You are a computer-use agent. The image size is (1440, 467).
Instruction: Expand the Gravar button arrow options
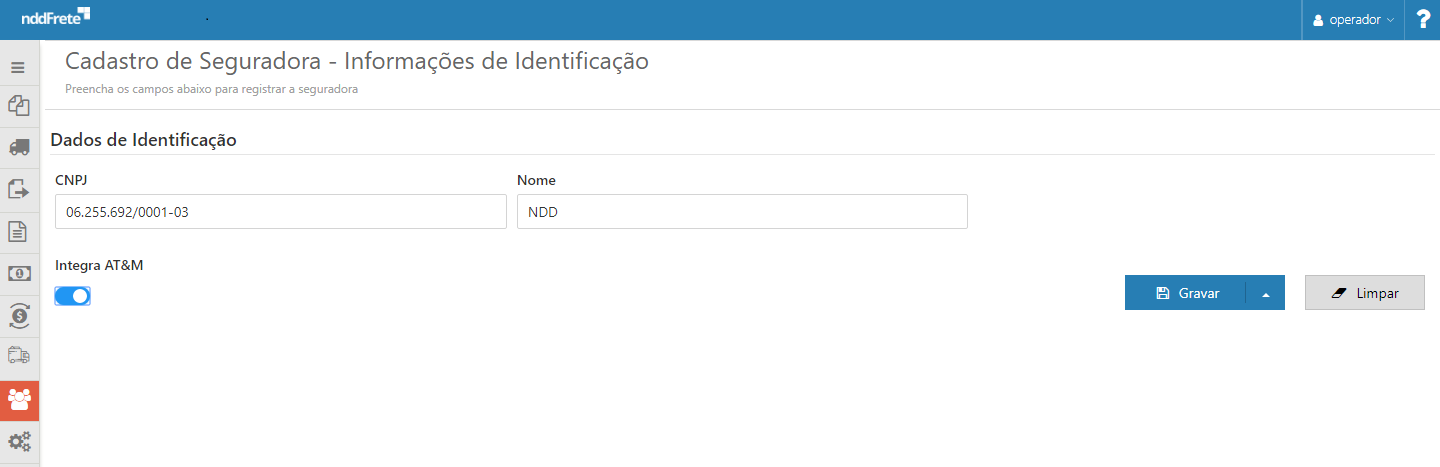pos(1265,294)
